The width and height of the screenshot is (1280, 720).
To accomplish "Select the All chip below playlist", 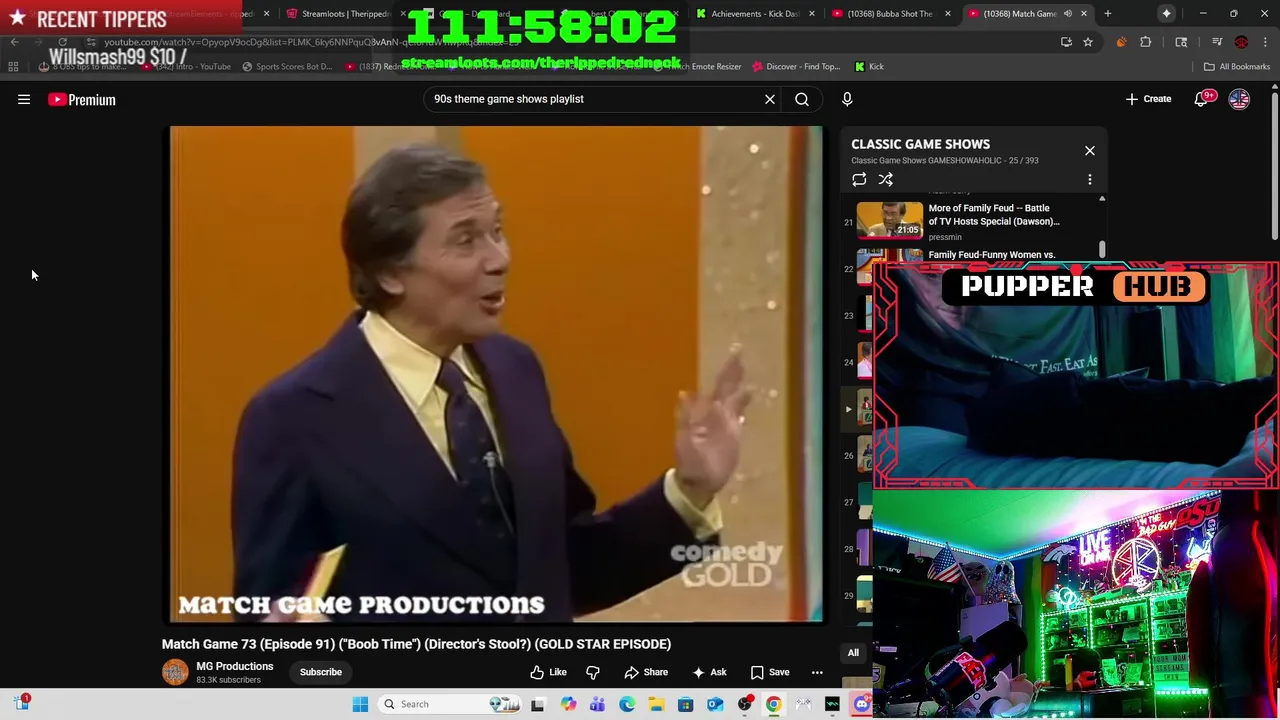I will click(853, 653).
